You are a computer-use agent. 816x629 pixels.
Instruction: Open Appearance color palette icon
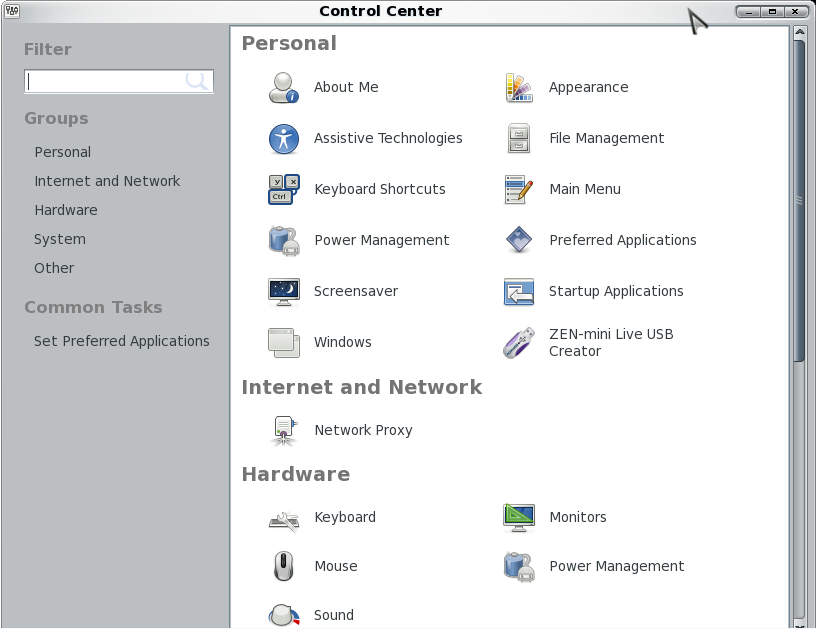tap(519, 87)
